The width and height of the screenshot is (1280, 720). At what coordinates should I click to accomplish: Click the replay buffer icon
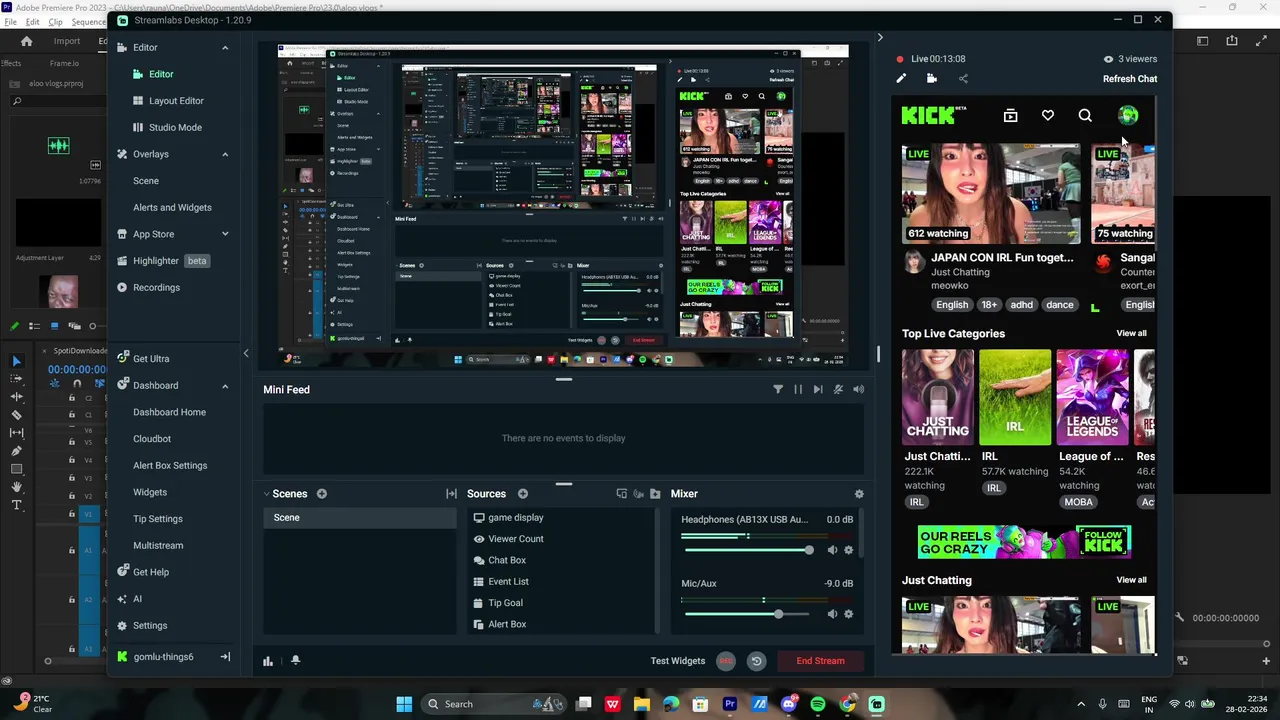pyautogui.click(x=756, y=661)
